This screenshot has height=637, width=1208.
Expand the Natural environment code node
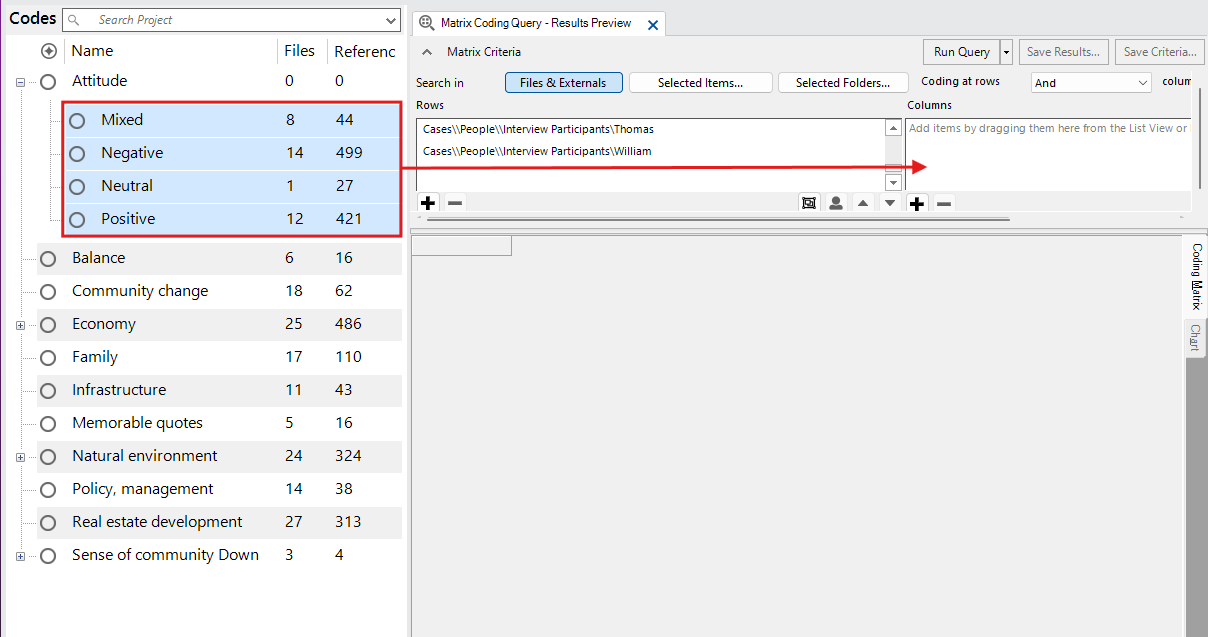click(x=20, y=457)
